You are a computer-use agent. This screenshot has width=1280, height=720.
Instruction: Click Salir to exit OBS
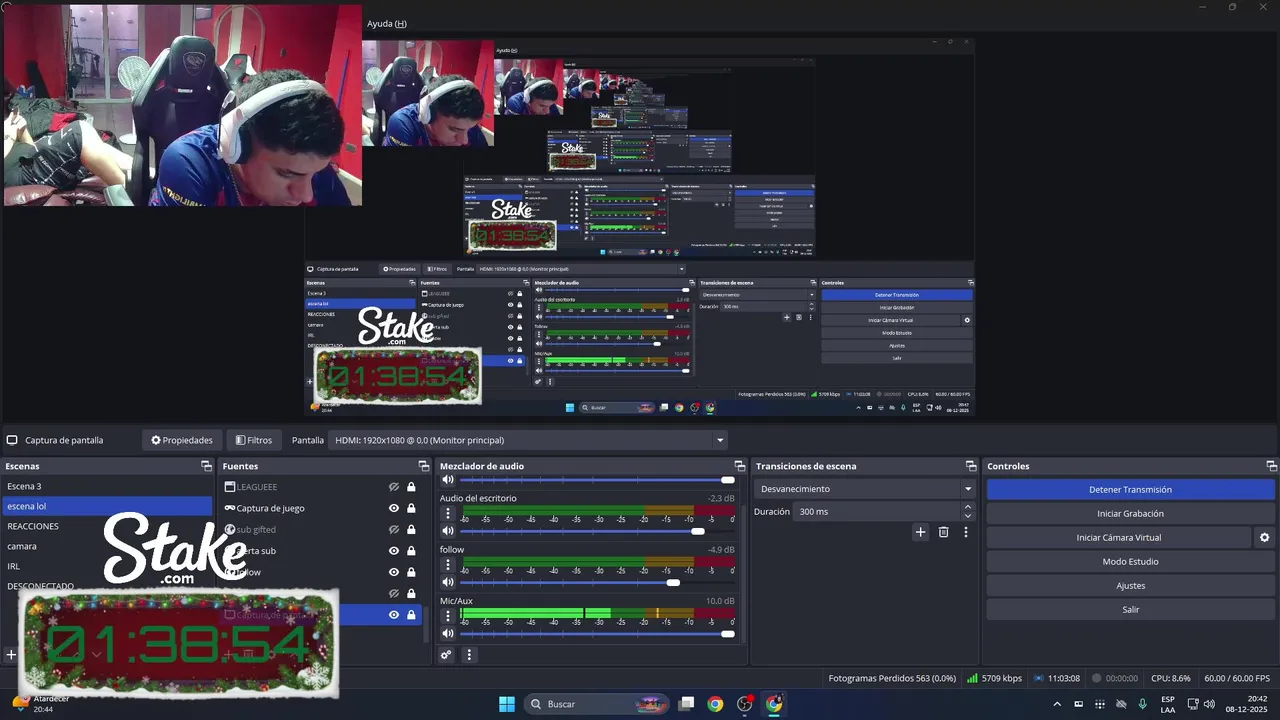pyautogui.click(x=1130, y=609)
